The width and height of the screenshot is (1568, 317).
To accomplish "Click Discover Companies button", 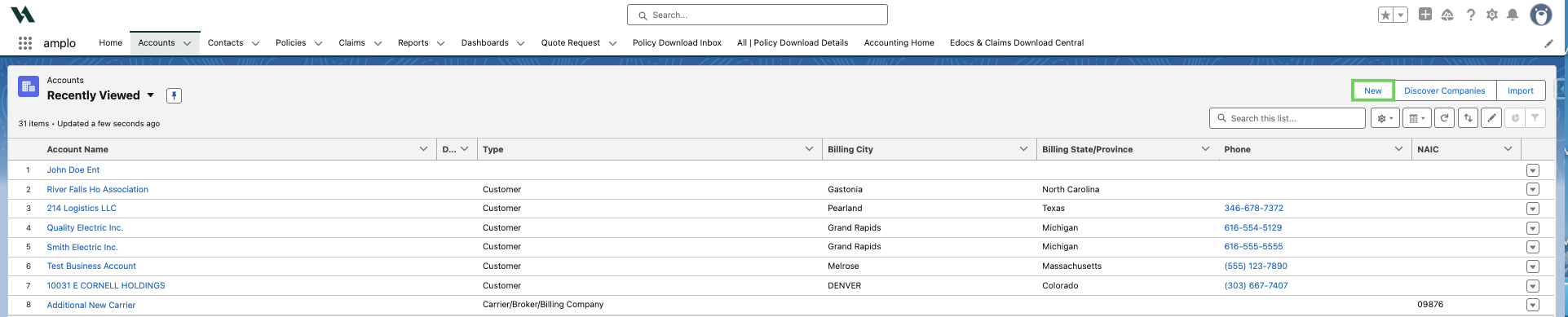I will click(x=1444, y=90).
